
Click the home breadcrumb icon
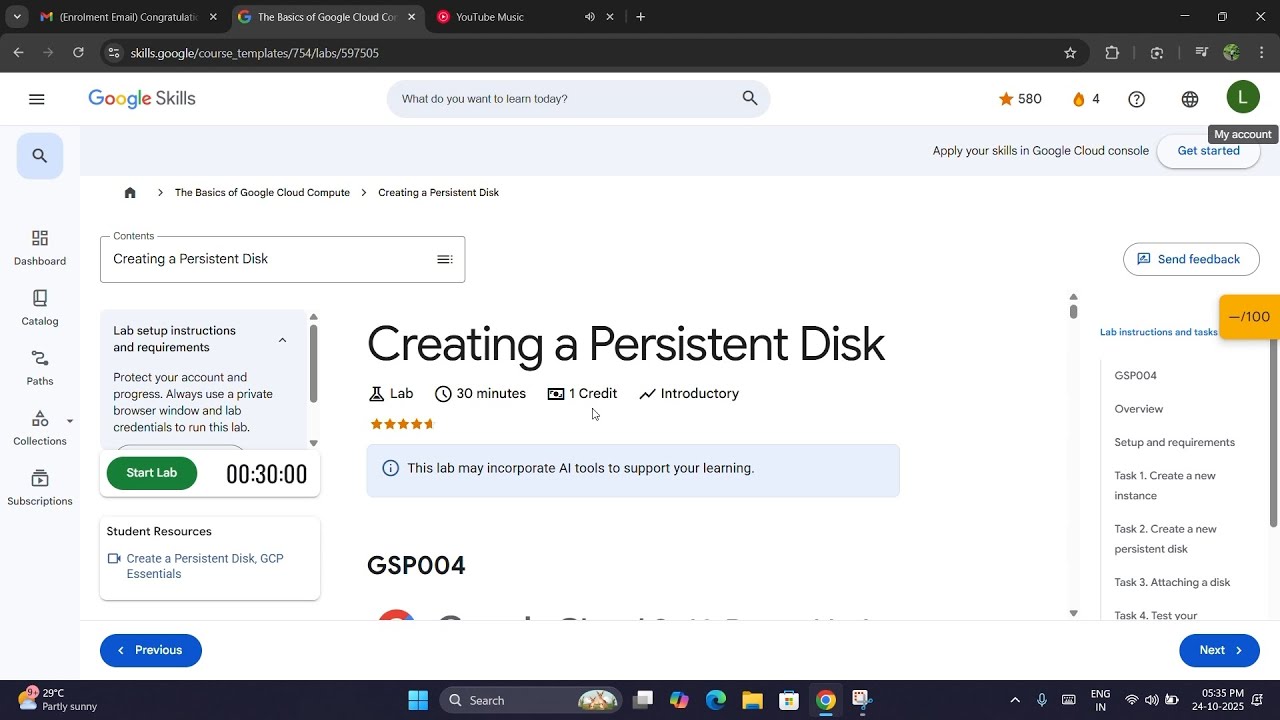(x=130, y=193)
